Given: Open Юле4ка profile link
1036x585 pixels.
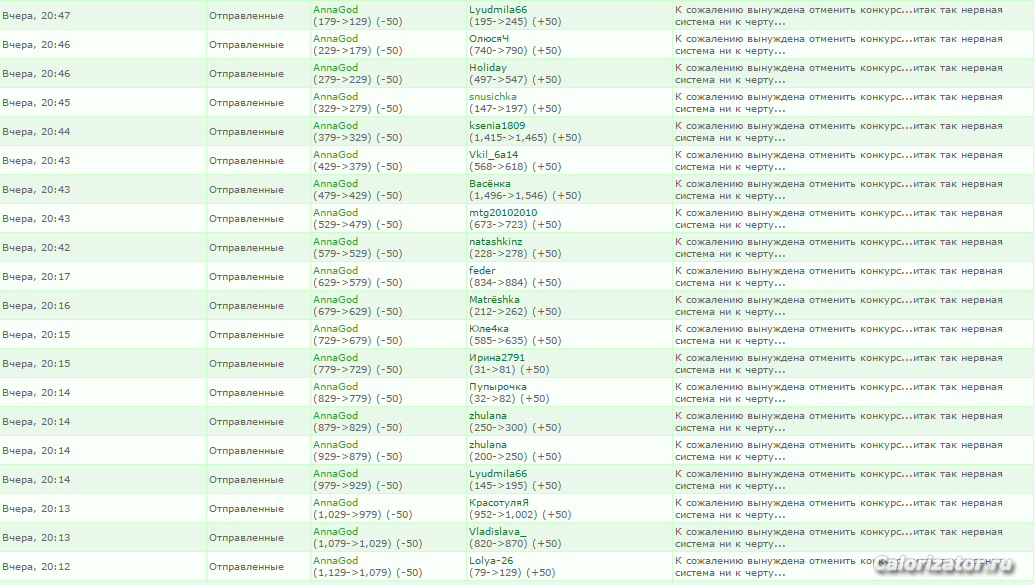Looking at the screenshot, I should pos(489,329).
